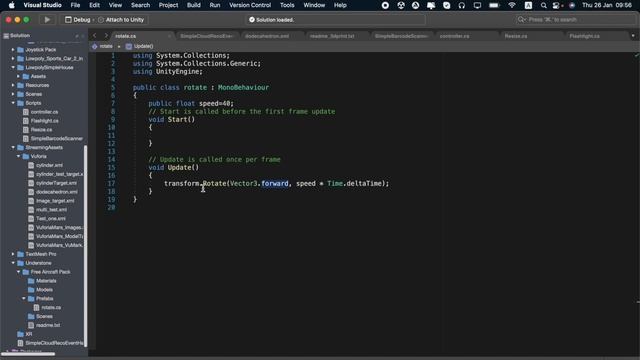Collapse the Prefabs folder
Image resolution: width=640 pixels, height=360 pixels.
[24, 298]
